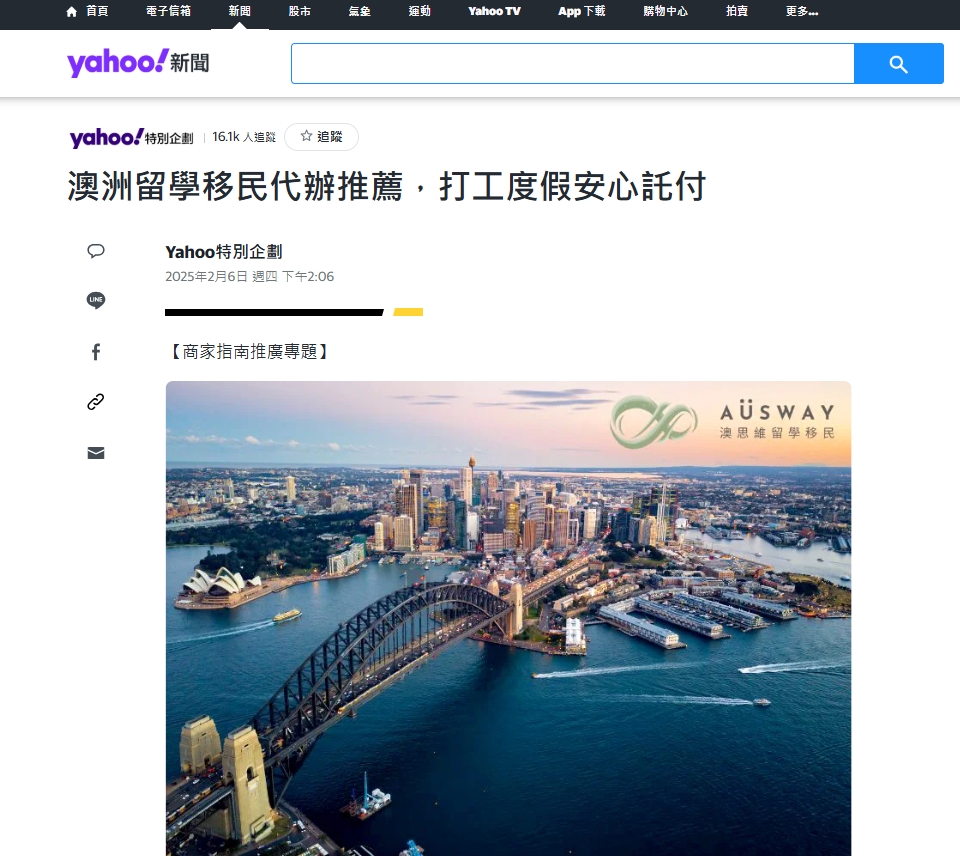The width and height of the screenshot is (960, 856).
Task: Share article on Facebook icon
Action: (x=96, y=352)
